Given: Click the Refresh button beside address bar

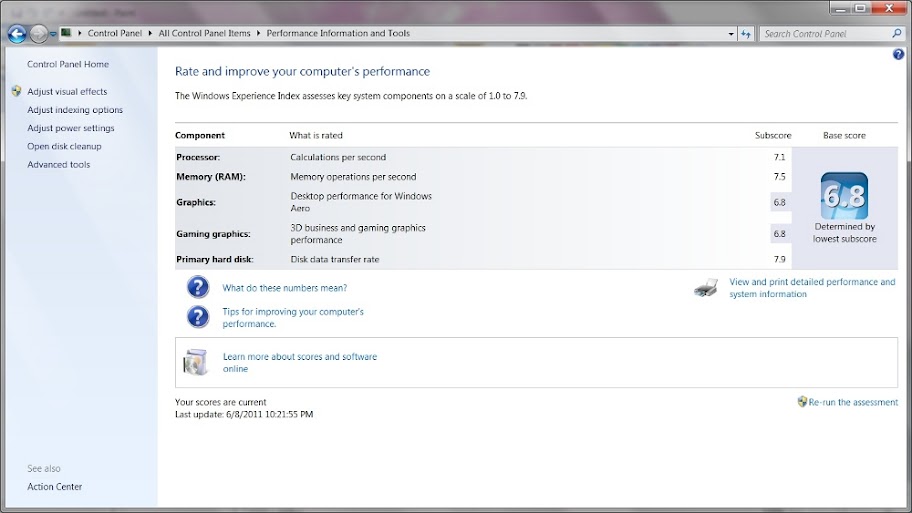Looking at the screenshot, I should tap(746, 34).
